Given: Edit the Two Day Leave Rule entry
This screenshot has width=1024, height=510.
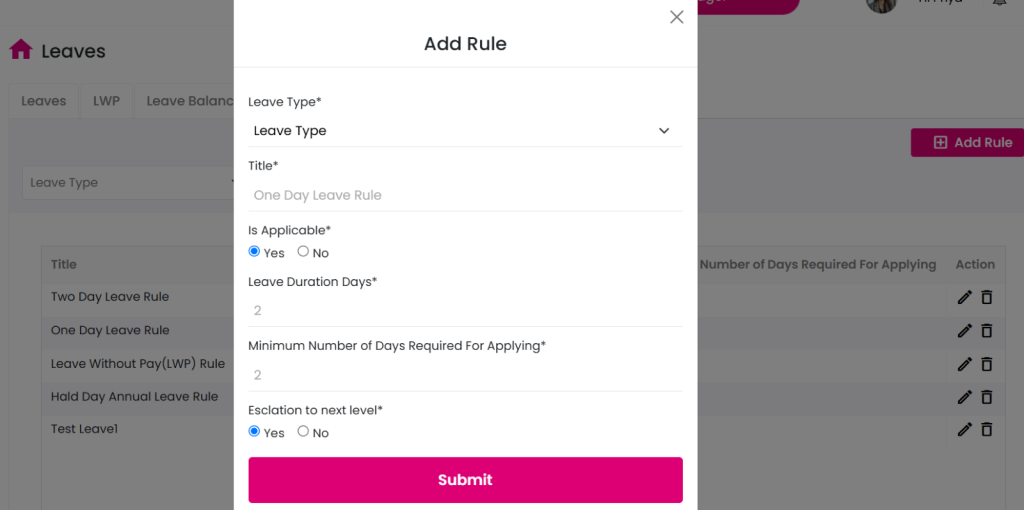Looking at the screenshot, I should [965, 297].
